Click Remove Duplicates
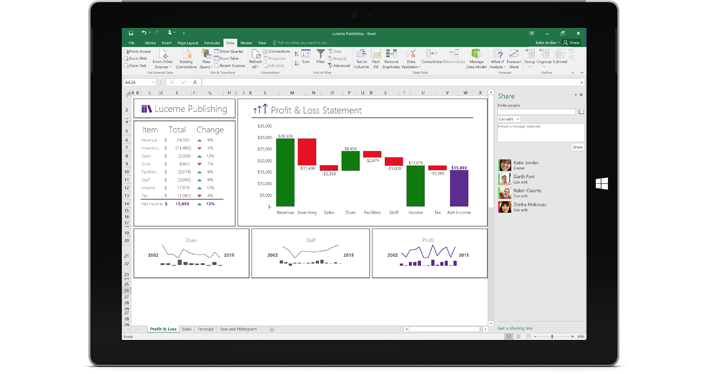 (x=391, y=59)
